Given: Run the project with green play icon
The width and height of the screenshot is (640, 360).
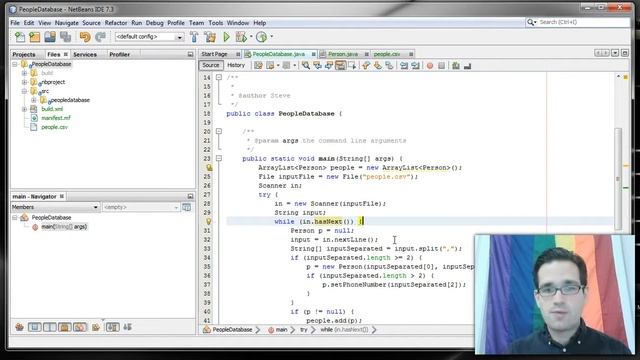Looking at the screenshot, I should (x=226, y=37).
